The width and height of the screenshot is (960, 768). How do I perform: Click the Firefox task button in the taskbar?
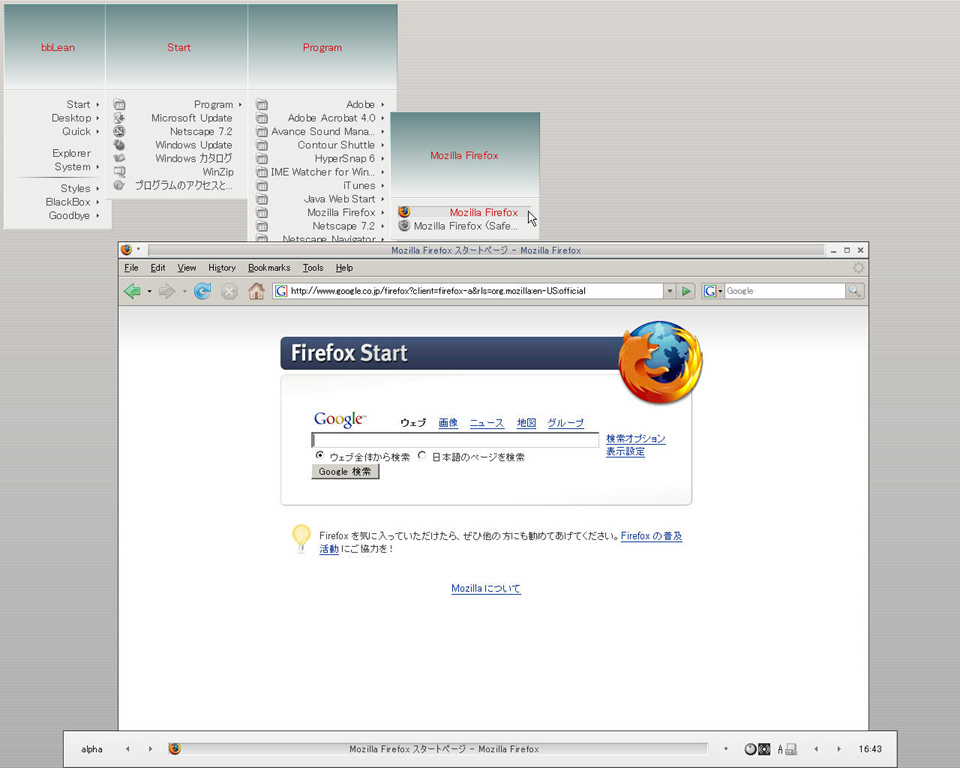[x=438, y=748]
